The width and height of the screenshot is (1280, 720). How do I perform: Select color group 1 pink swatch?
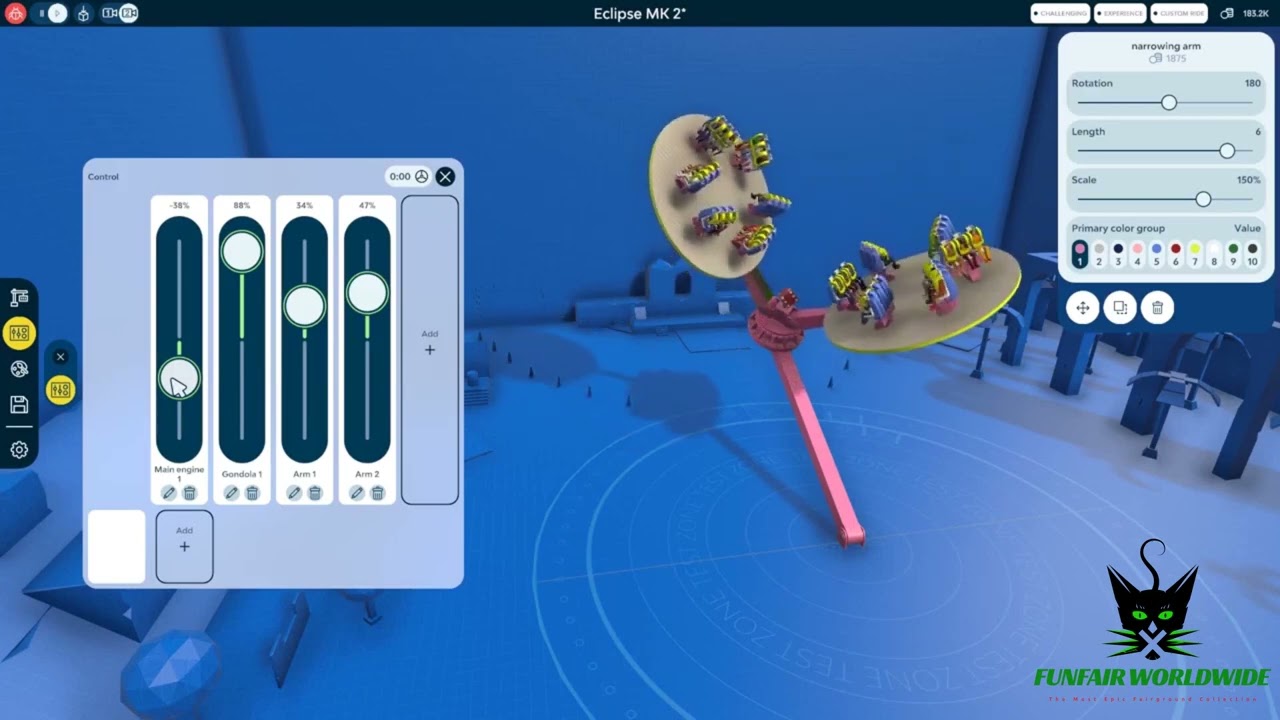point(1080,254)
